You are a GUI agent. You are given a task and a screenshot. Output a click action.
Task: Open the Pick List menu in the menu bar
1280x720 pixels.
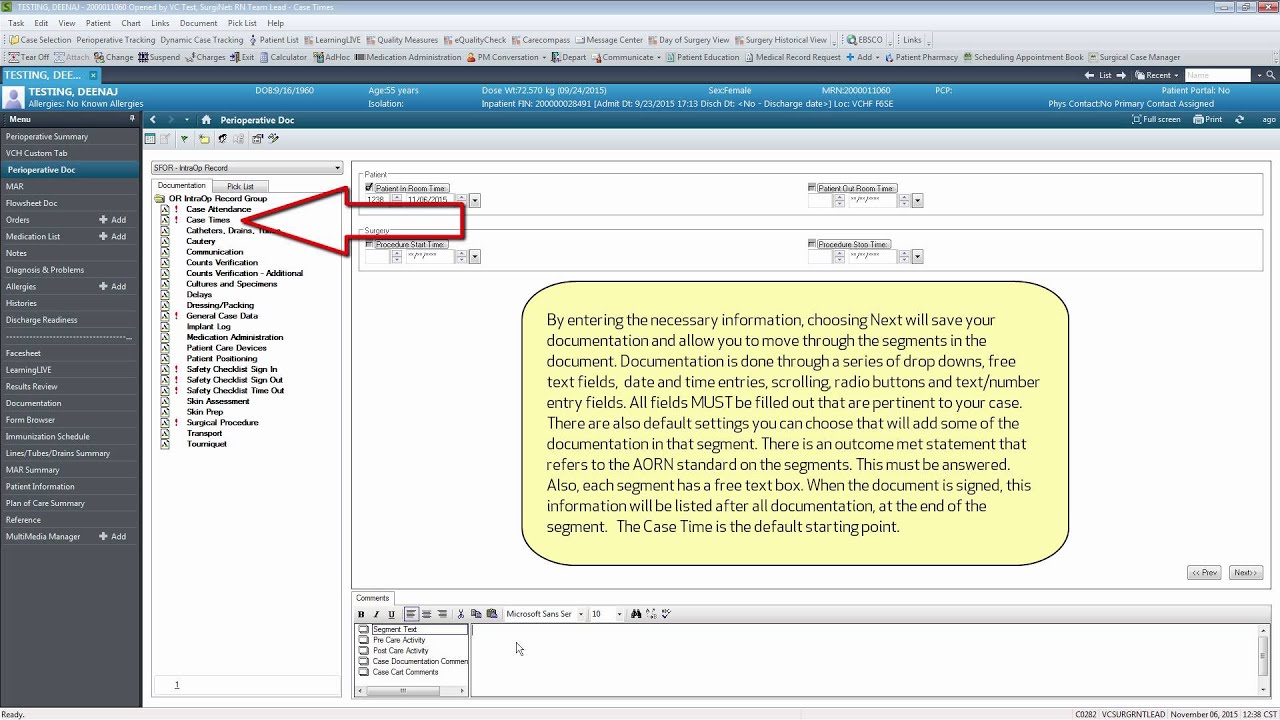click(x=242, y=23)
